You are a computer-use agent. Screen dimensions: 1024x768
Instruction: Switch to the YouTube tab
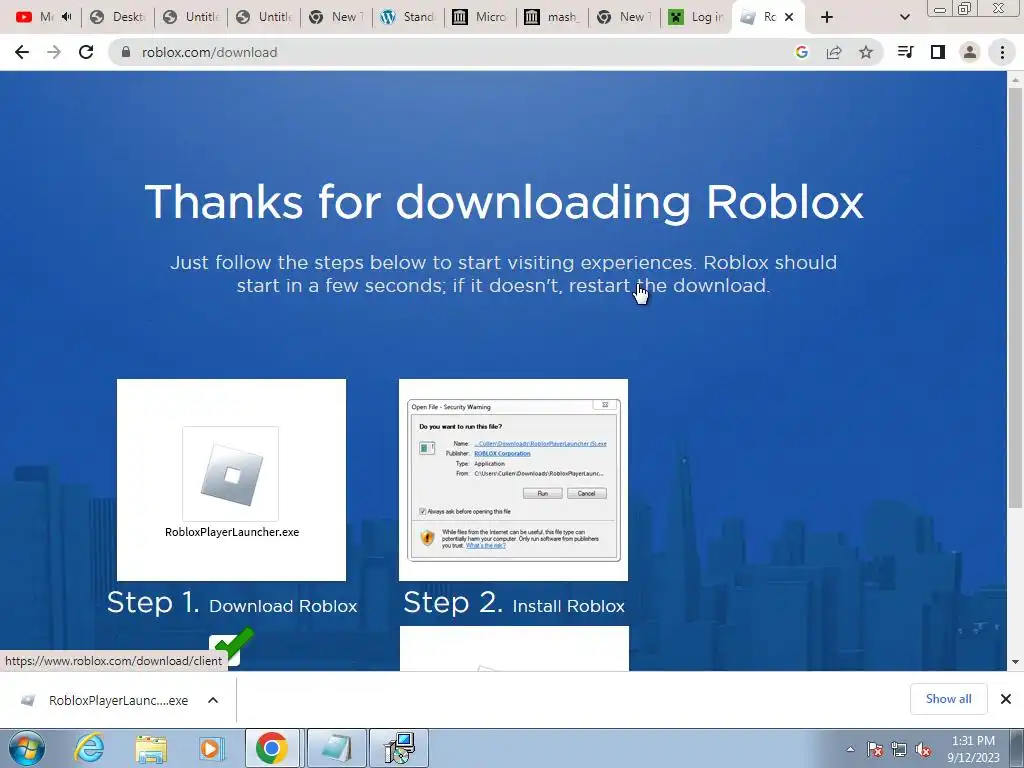(x=43, y=17)
